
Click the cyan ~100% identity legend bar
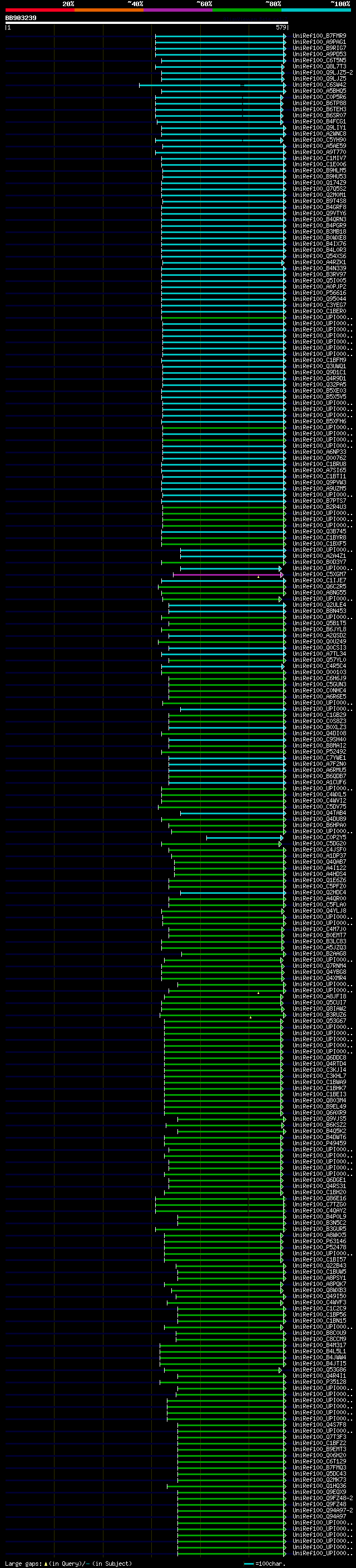coord(316,10)
